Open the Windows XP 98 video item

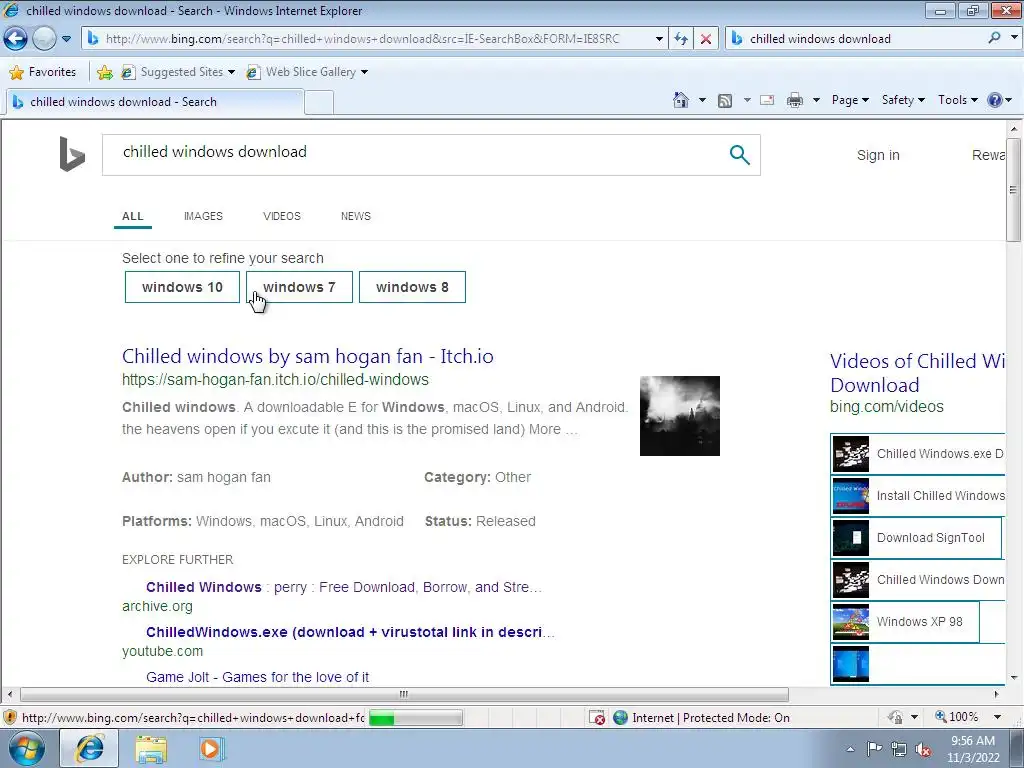click(x=905, y=622)
